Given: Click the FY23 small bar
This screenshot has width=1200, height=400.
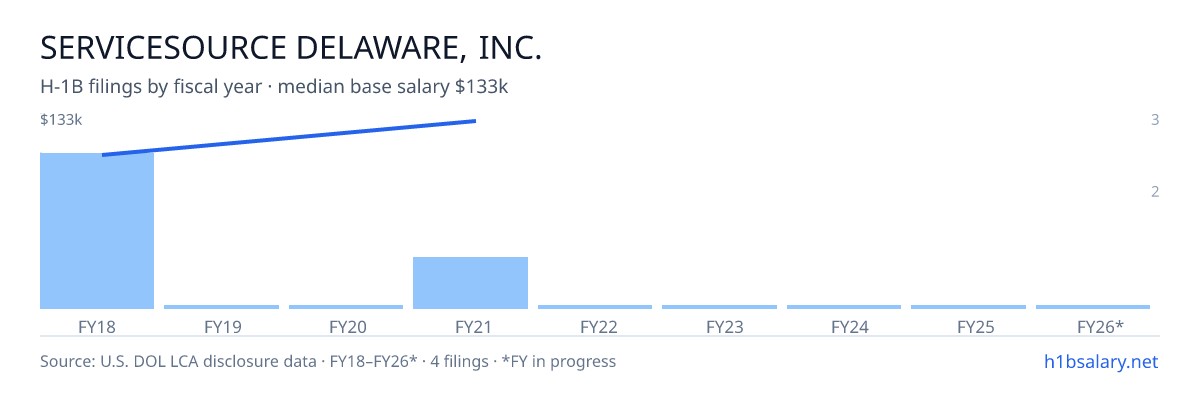Looking at the screenshot, I should 719,307.
